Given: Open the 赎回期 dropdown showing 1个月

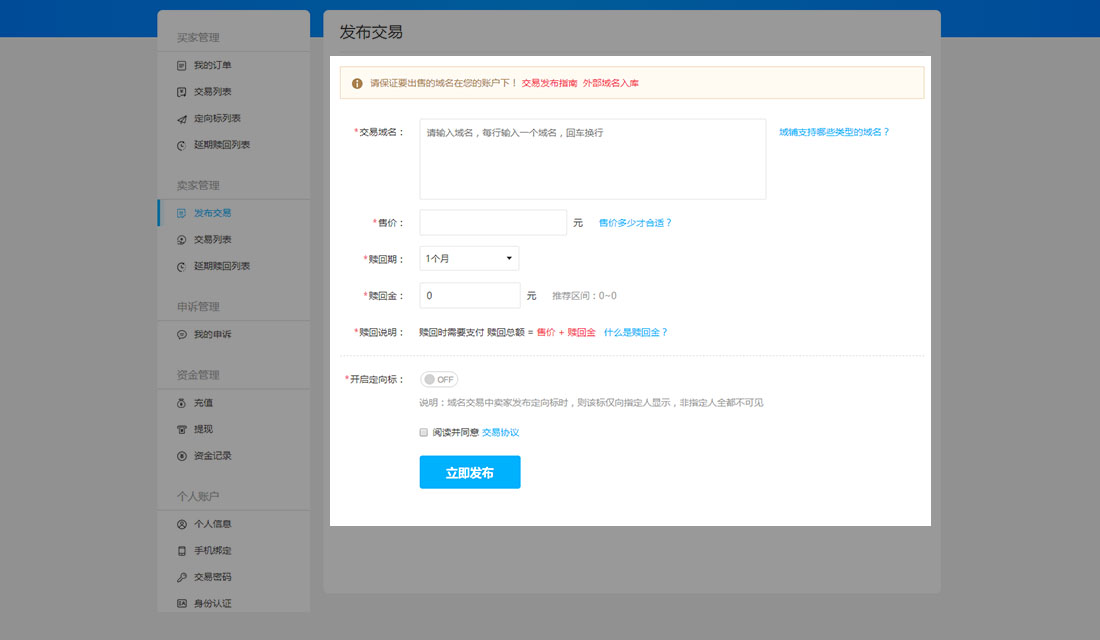Looking at the screenshot, I should click(x=469, y=259).
